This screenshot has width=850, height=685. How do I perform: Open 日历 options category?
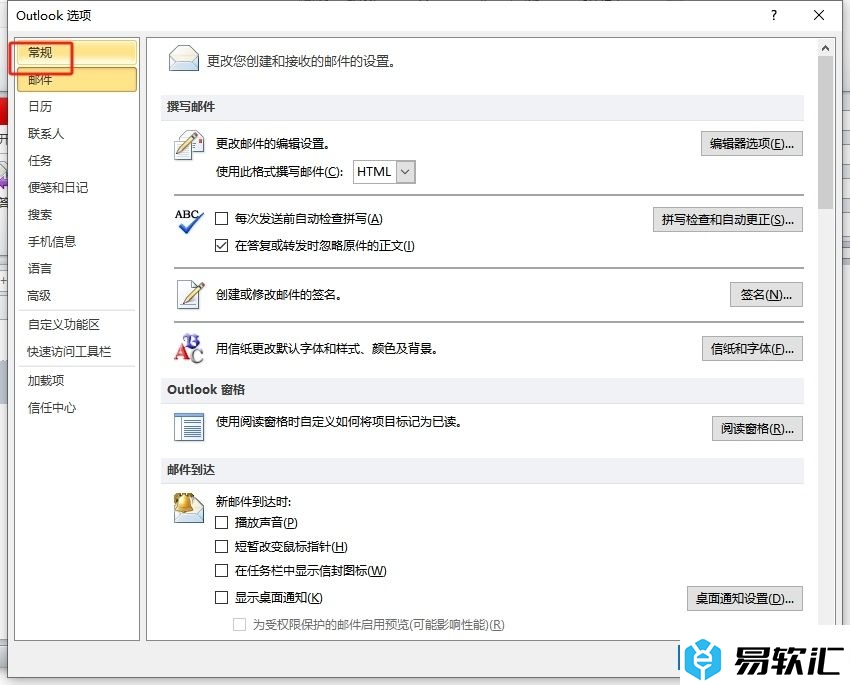click(76, 106)
